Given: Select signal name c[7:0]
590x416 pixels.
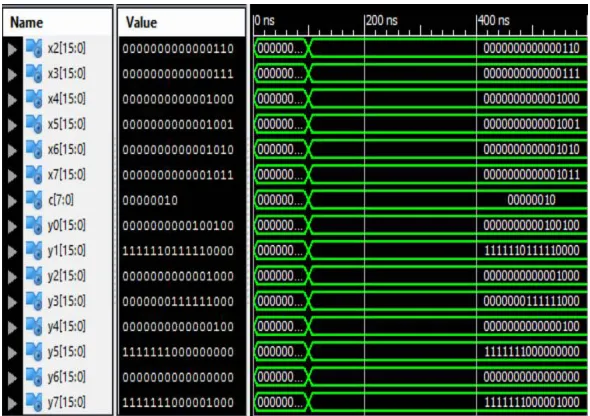Looking at the screenshot, I should (x=61, y=200).
